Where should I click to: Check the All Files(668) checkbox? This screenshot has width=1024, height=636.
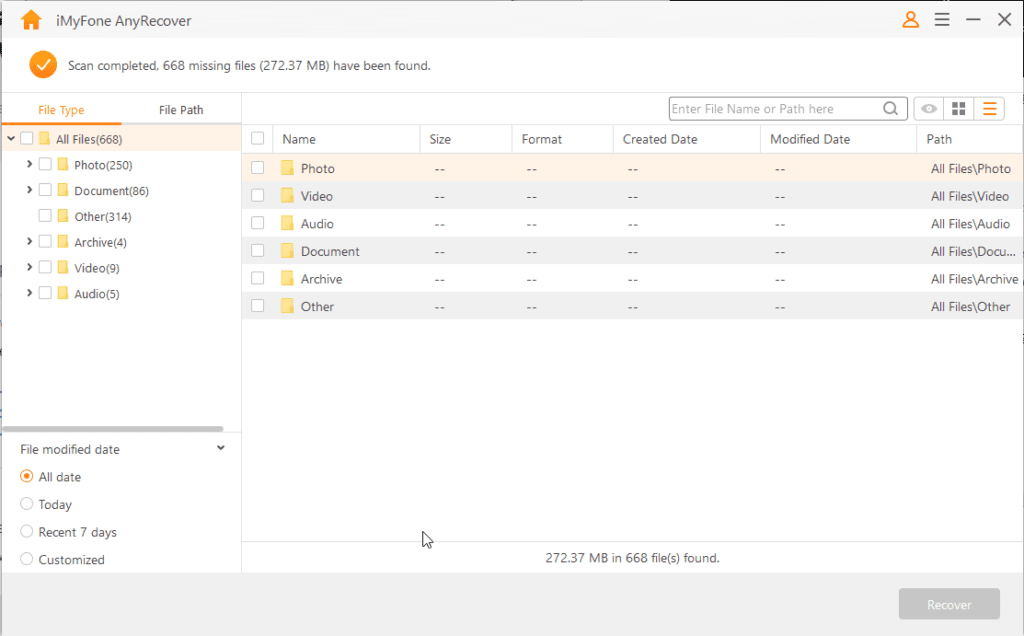coord(27,138)
